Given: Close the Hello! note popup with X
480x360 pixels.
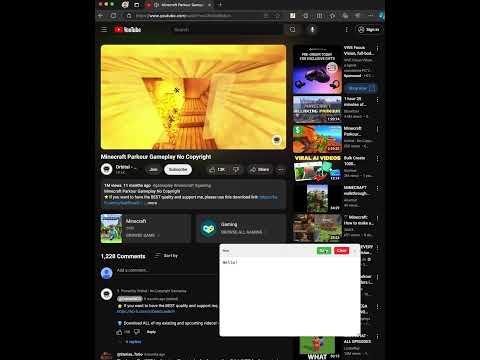Looking at the screenshot, I should coord(355,251).
